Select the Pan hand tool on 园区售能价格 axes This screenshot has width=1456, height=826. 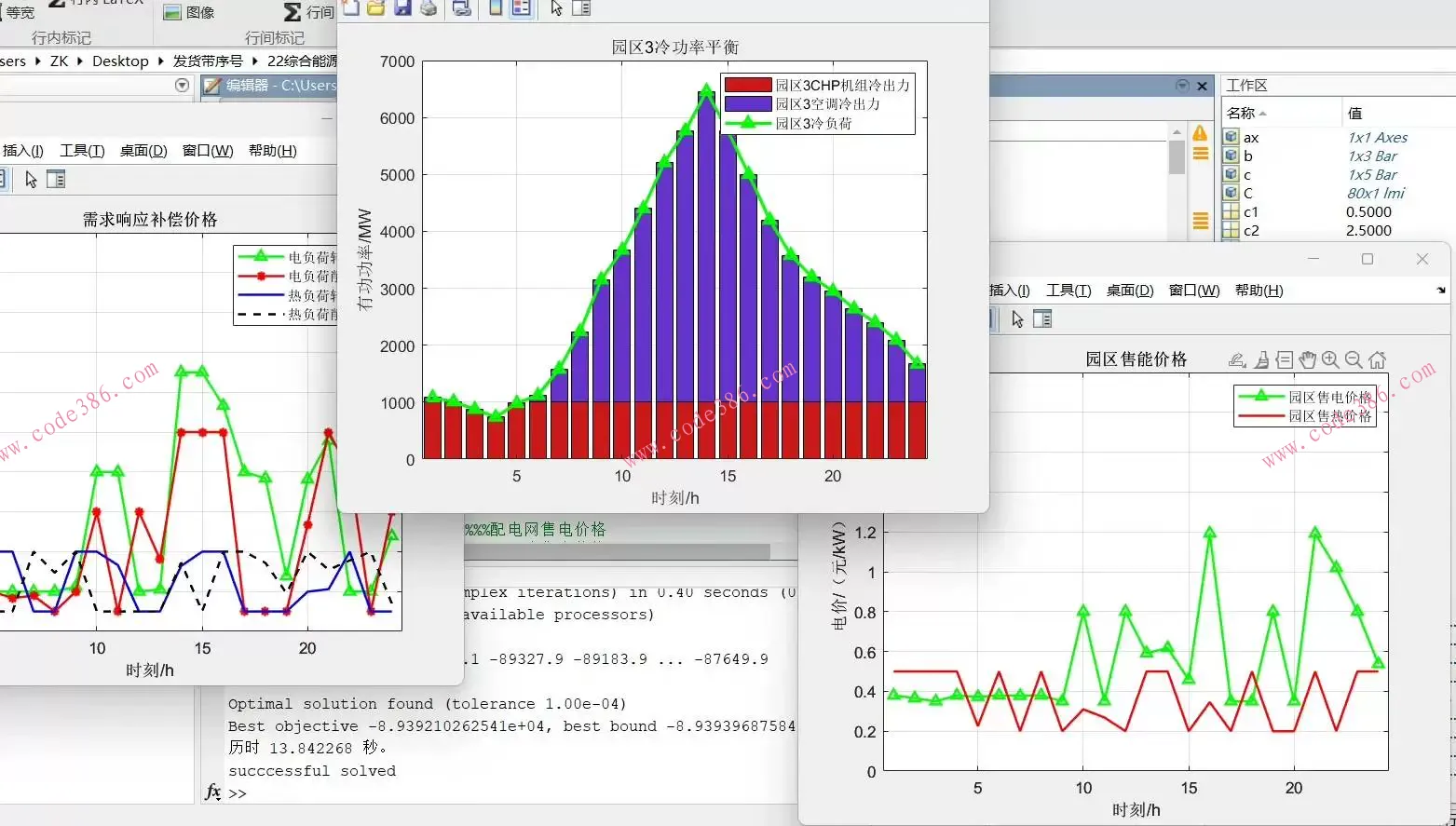tap(1307, 360)
